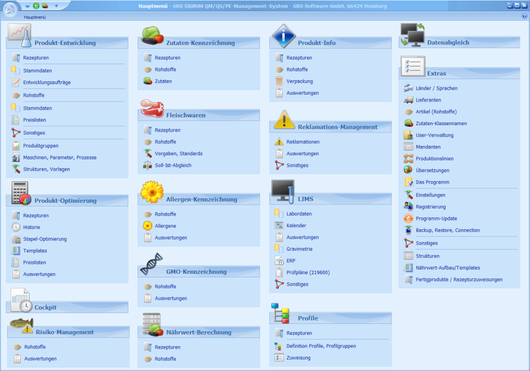Image resolution: width=530 pixels, height=371 pixels.
Task: Click the Allergen-Kennzeichnung yellow flower icon
Action: (x=152, y=192)
